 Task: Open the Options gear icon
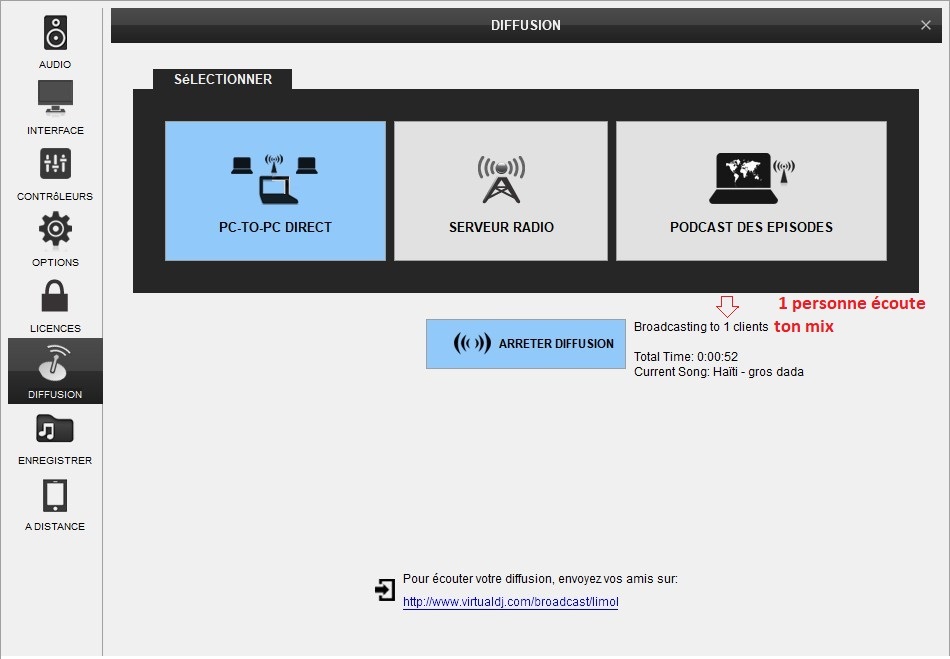(55, 230)
